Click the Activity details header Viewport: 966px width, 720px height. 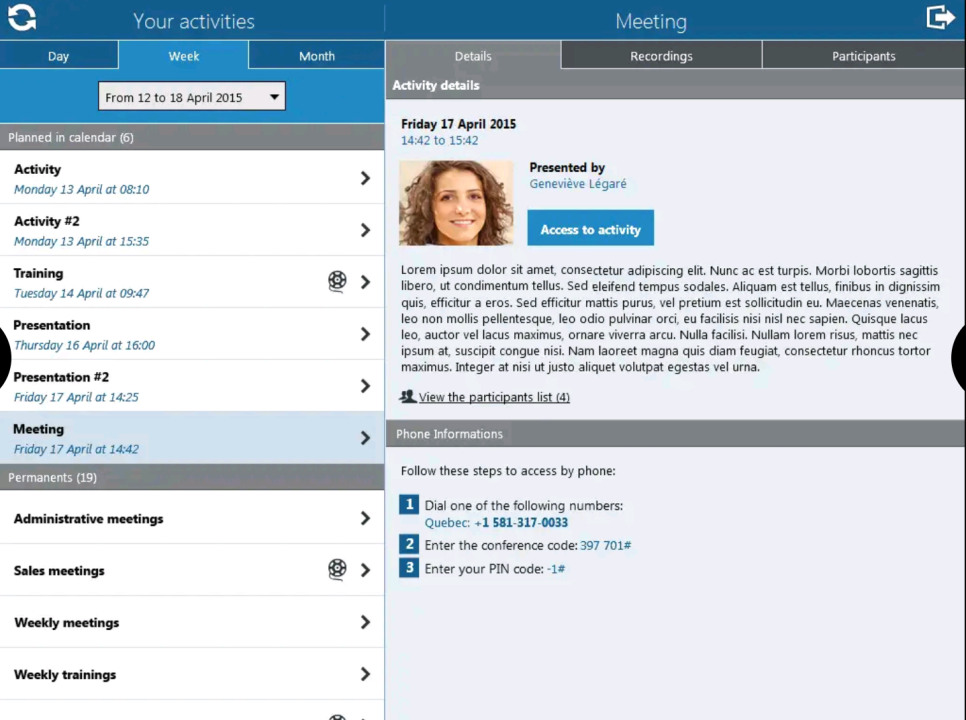676,85
